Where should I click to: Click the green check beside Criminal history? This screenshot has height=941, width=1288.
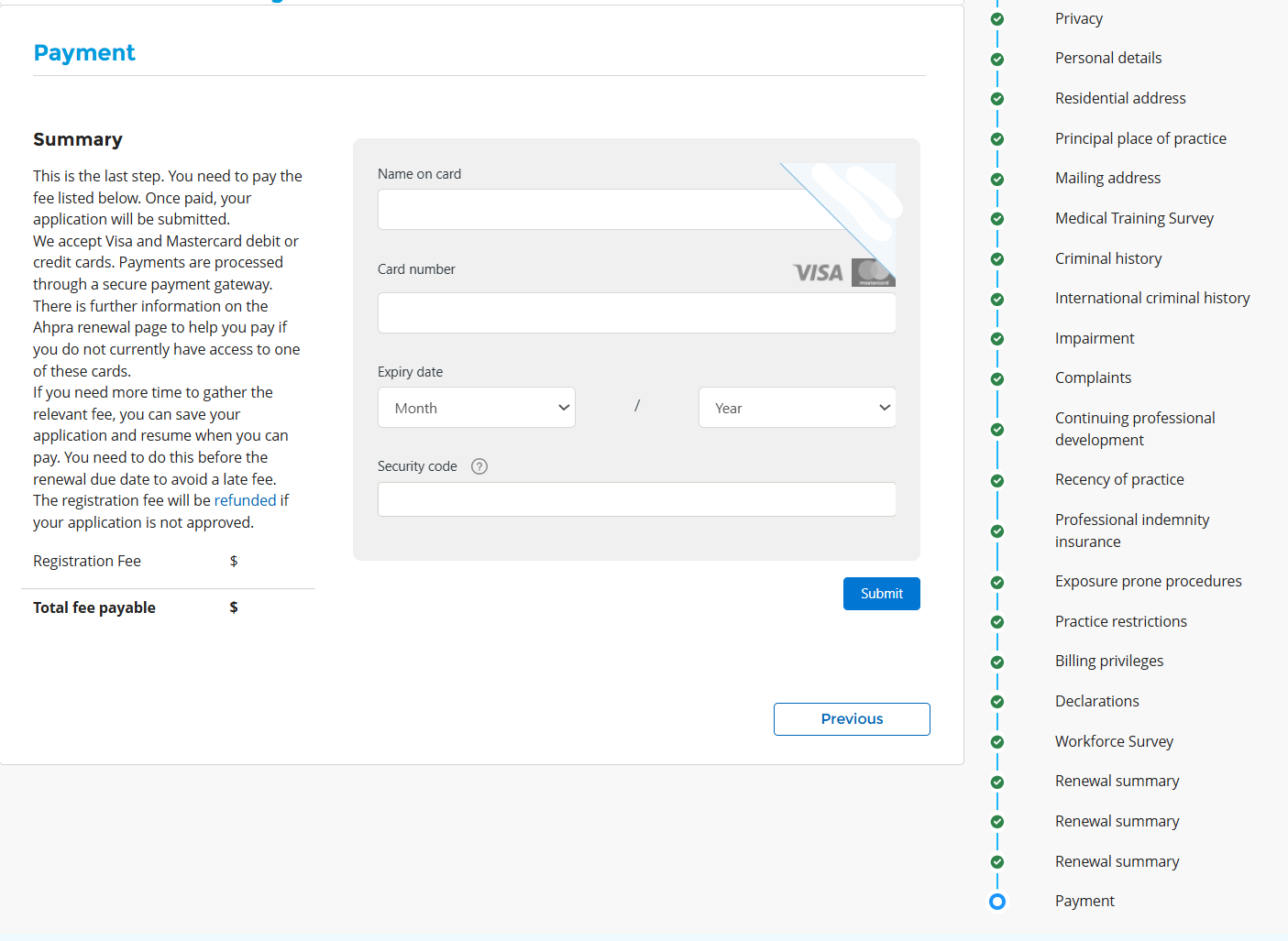point(997,259)
